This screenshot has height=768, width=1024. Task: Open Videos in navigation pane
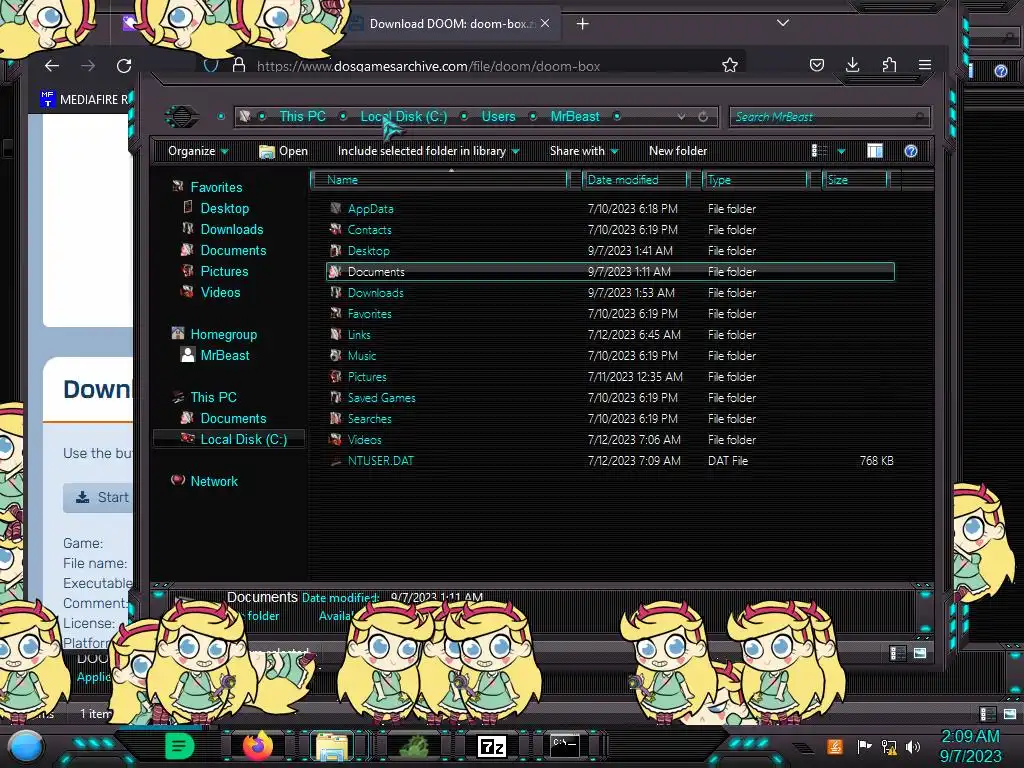pos(220,292)
